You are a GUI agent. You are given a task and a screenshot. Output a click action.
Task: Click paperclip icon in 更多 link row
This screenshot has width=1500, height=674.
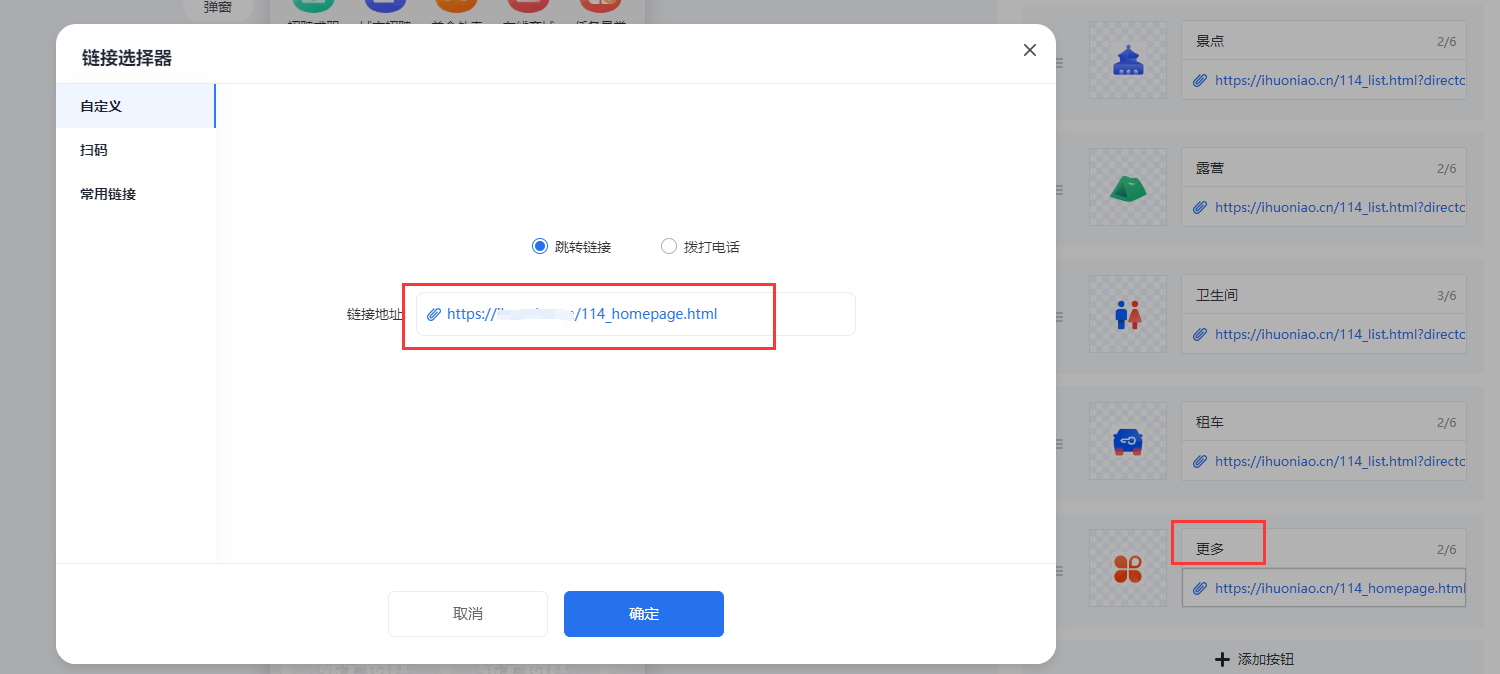tap(1200, 589)
